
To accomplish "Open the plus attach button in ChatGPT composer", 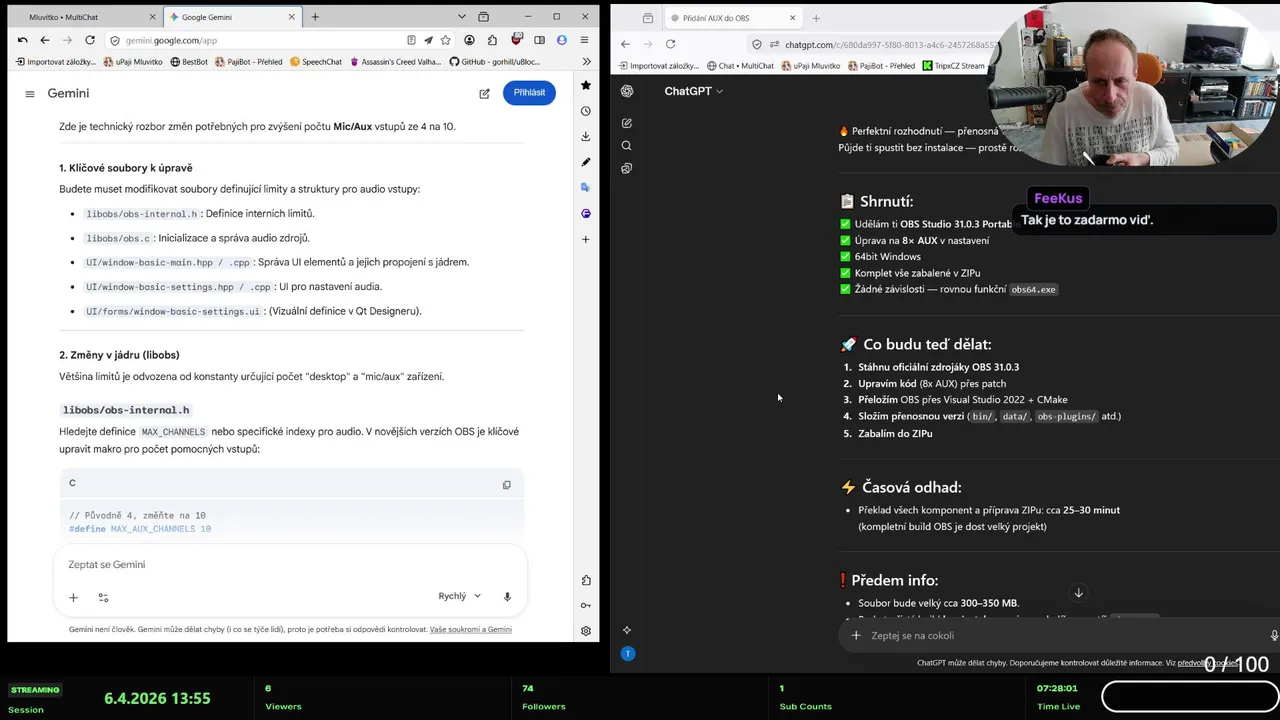I will pos(856,636).
